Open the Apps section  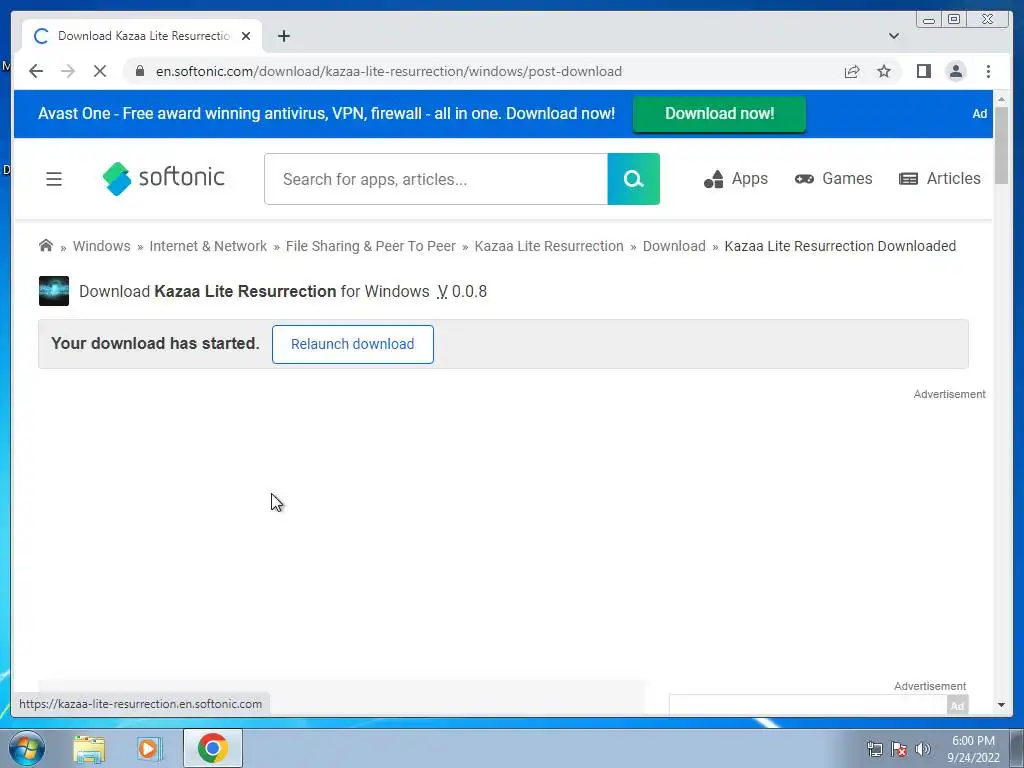tap(736, 178)
